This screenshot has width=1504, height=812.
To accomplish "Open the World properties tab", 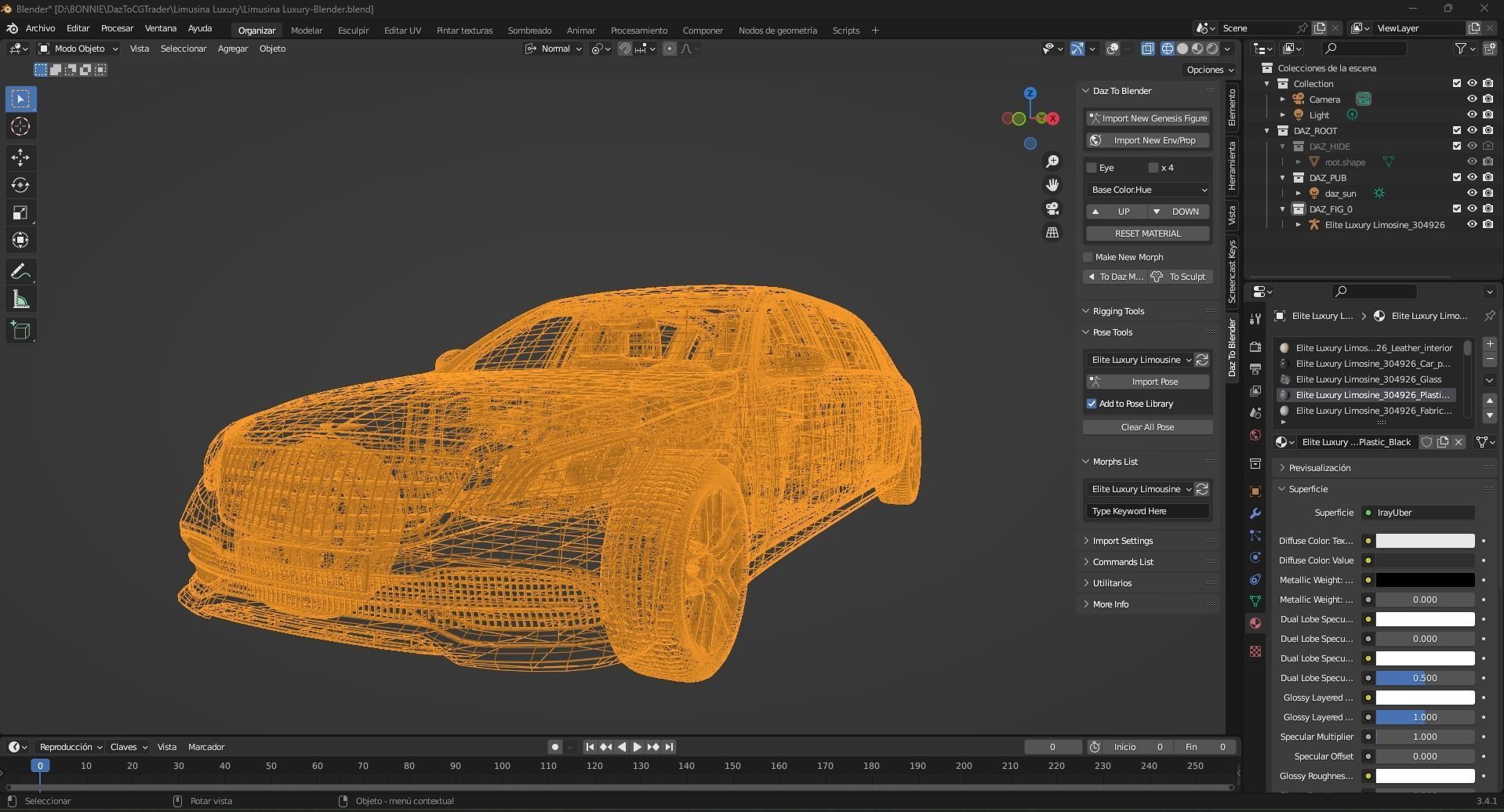I will tap(1255, 435).
